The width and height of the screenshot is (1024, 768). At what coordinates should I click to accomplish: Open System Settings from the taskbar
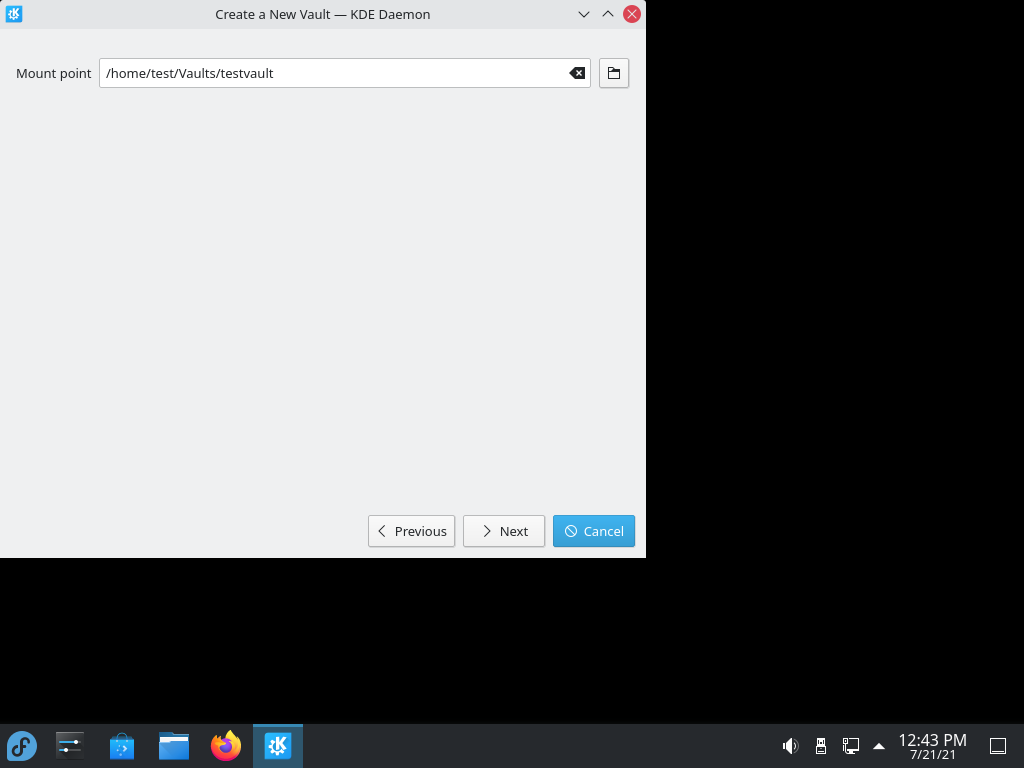[69, 746]
